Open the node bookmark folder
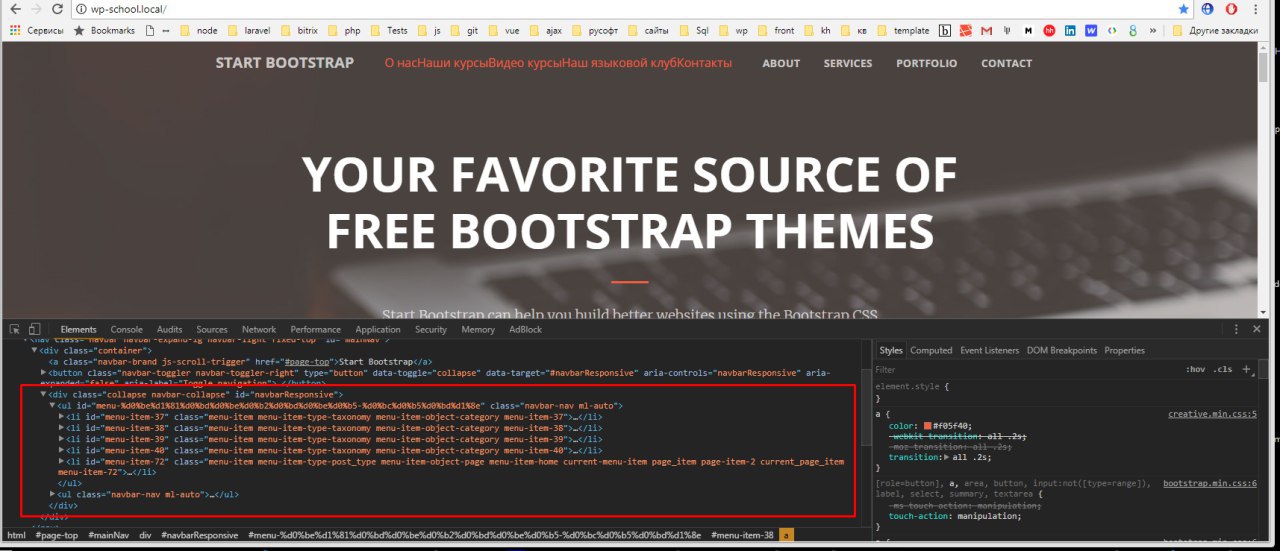 point(199,31)
